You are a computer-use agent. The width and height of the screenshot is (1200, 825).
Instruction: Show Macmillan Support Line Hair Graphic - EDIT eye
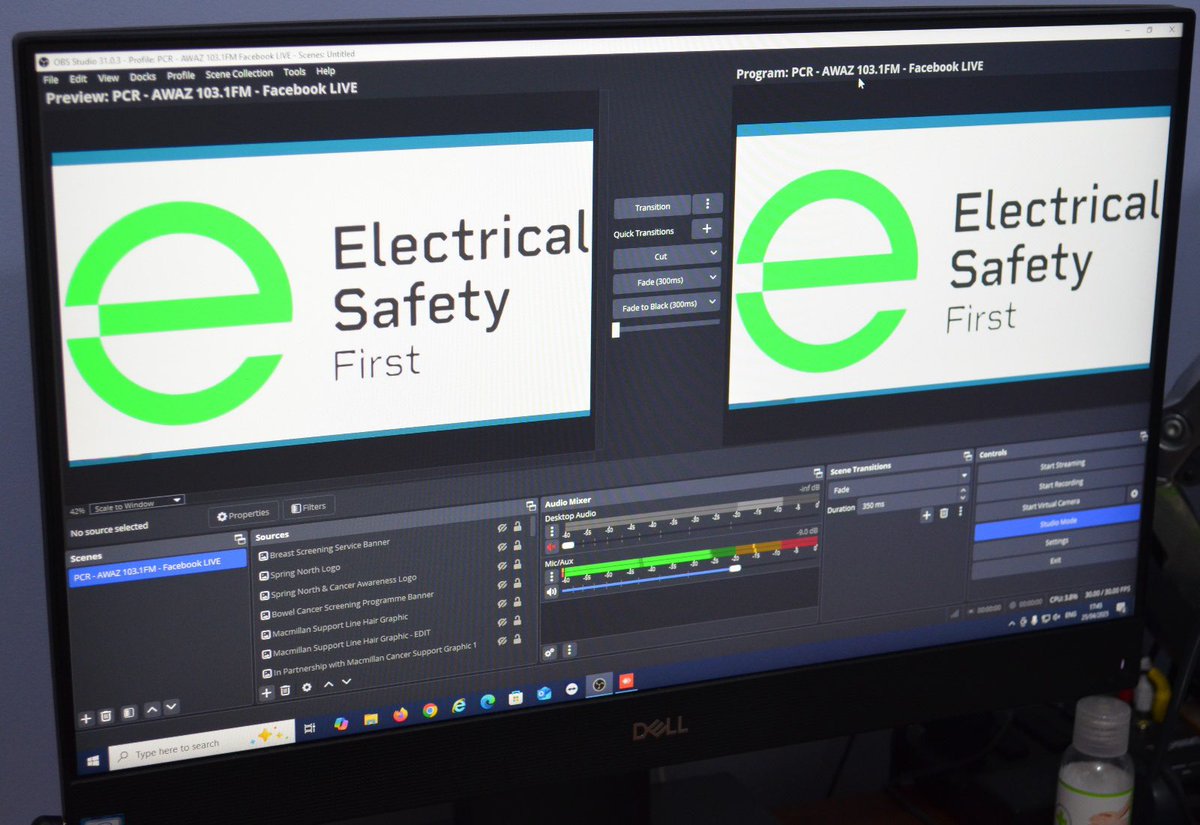[502, 621]
